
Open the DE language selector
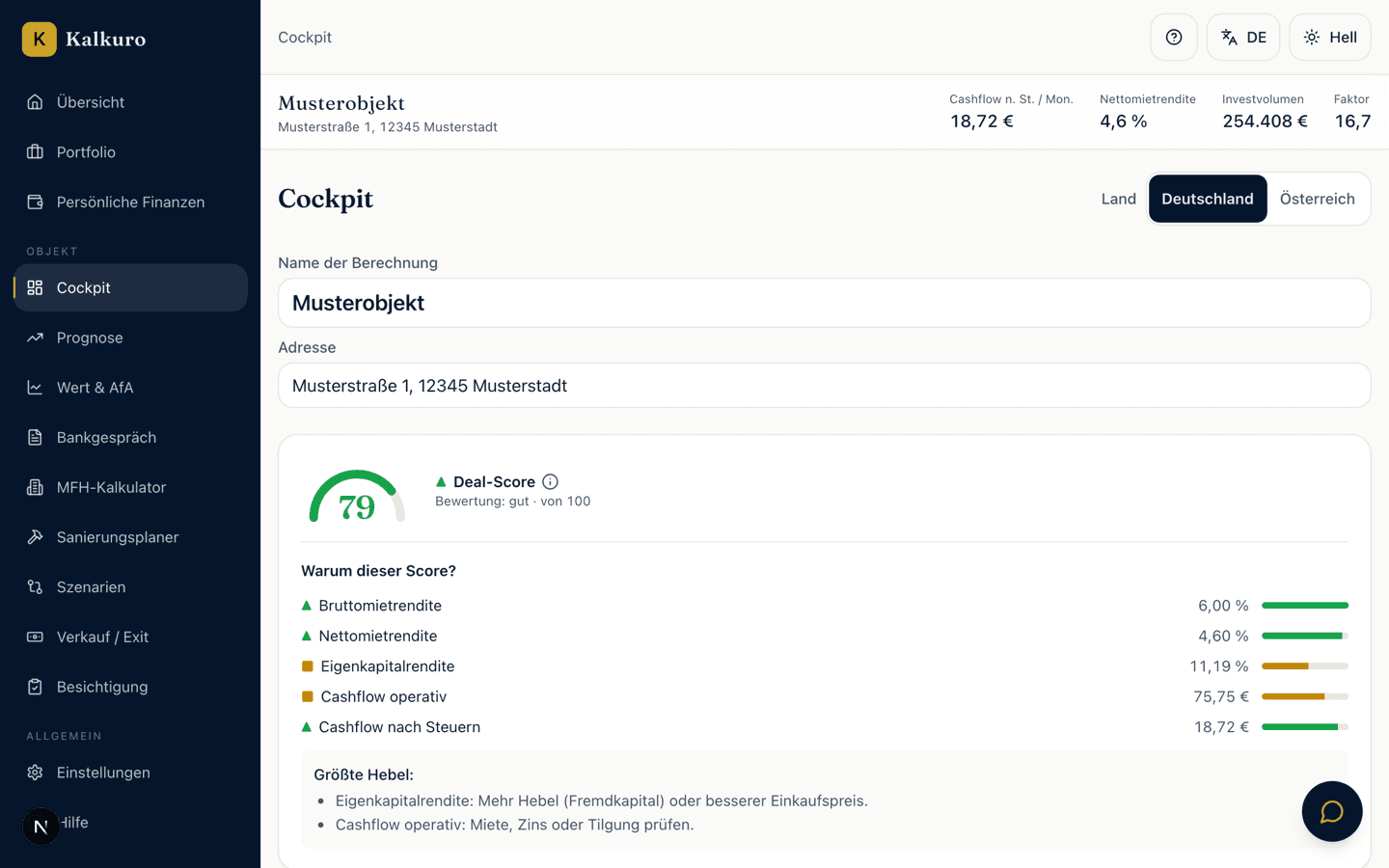pyautogui.click(x=1243, y=38)
